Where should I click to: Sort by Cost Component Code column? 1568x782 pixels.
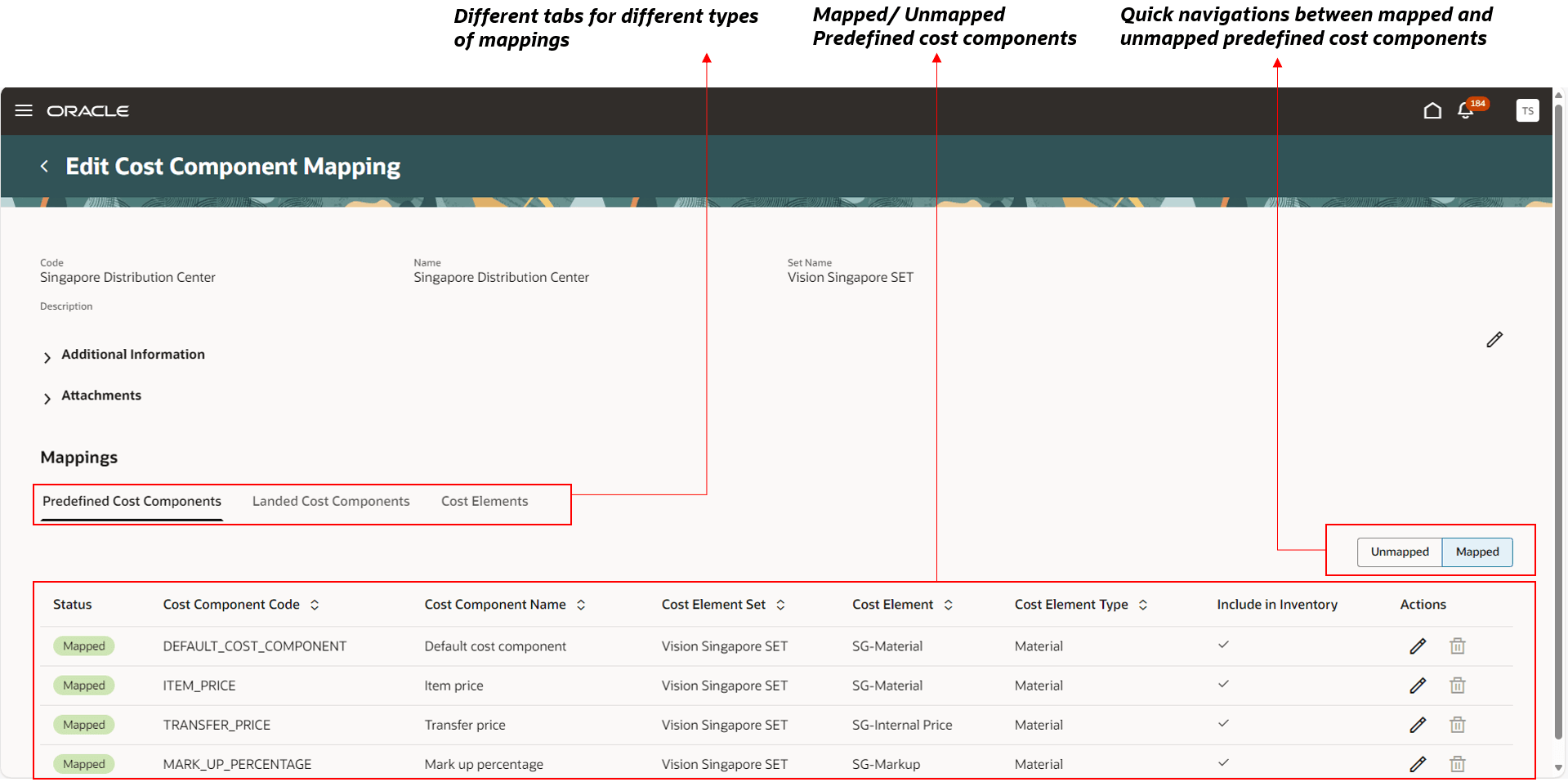click(x=315, y=605)
